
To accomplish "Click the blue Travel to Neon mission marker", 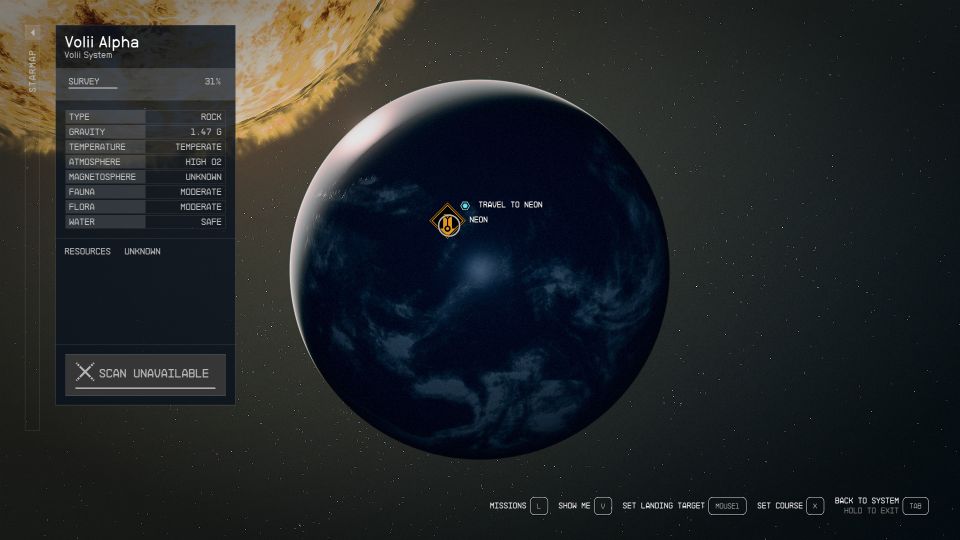I will click(x=465, y=206).
